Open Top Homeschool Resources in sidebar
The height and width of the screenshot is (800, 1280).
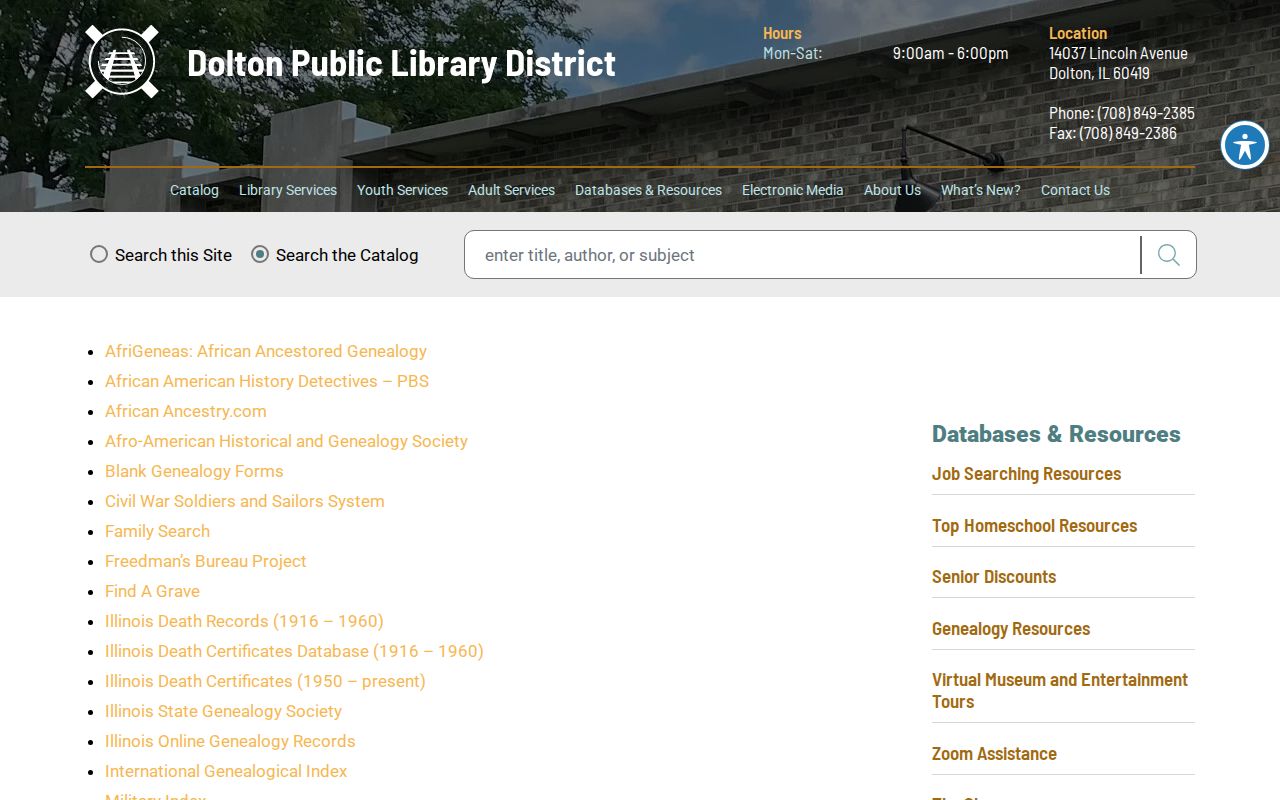[1034, 526]
